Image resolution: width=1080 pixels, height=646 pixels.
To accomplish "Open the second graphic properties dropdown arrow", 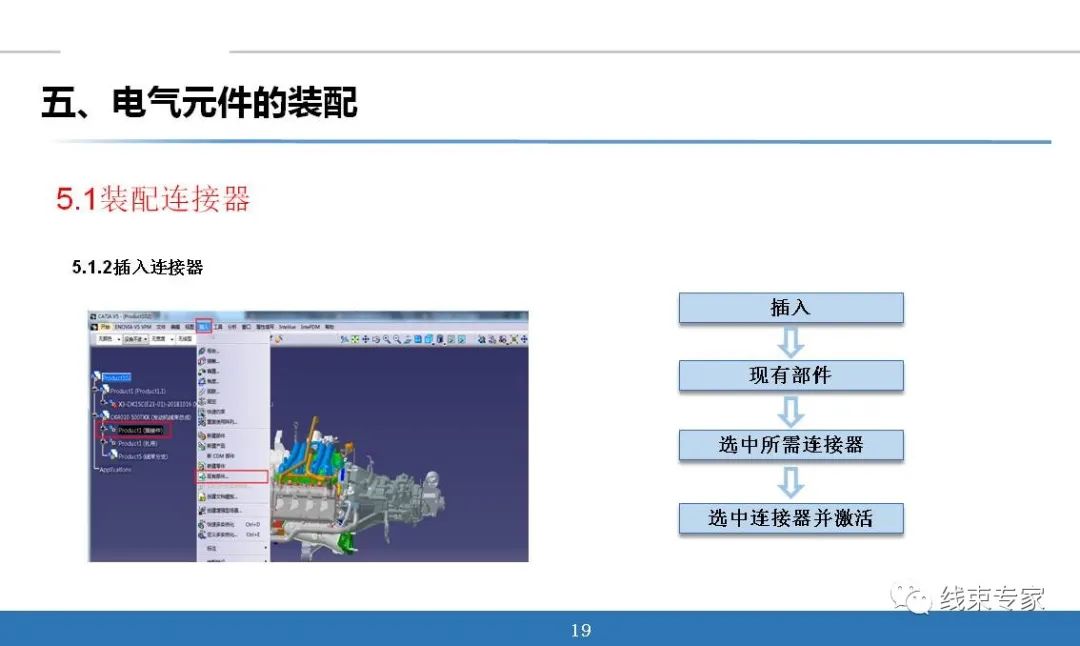I will (x=145, y=339).
